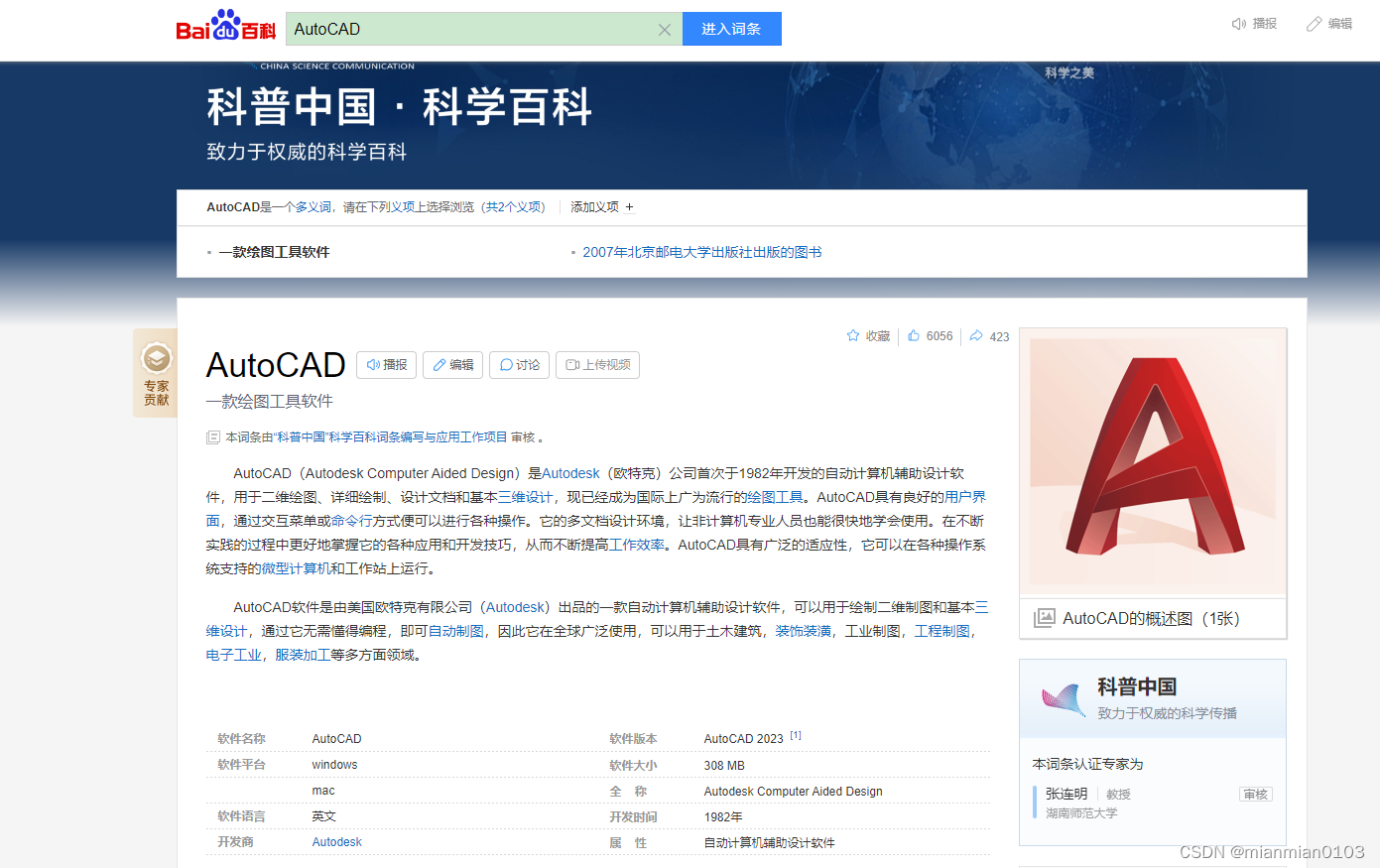Click the thumbs-up like icon 6056
The height and width of the screenshot is (868, 1380).
[x=914, y=336]
